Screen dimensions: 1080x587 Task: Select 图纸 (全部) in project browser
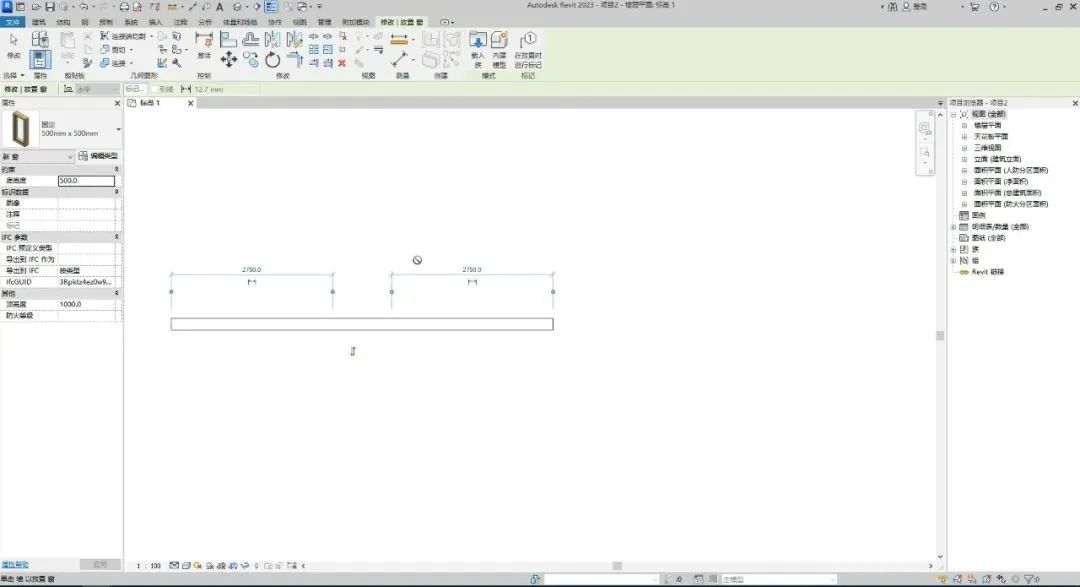(x=990, y=238)
